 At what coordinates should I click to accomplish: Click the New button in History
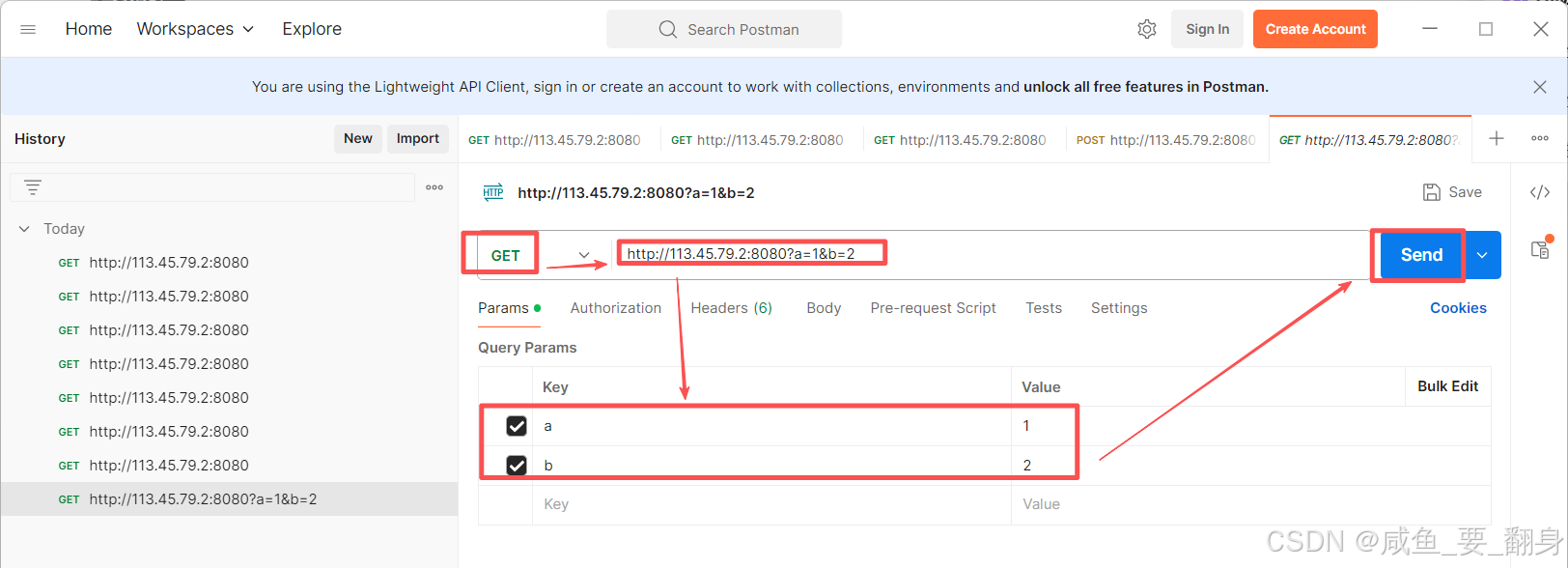click(x=358, y=138)
